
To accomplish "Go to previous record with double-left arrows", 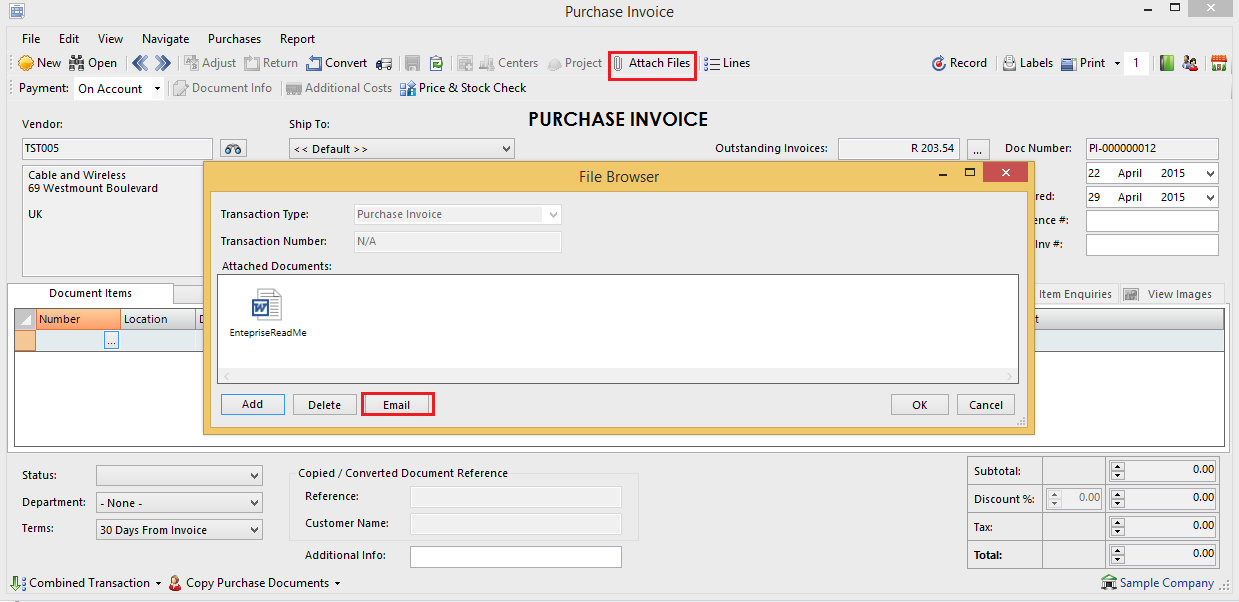I will tap(140, 63).
